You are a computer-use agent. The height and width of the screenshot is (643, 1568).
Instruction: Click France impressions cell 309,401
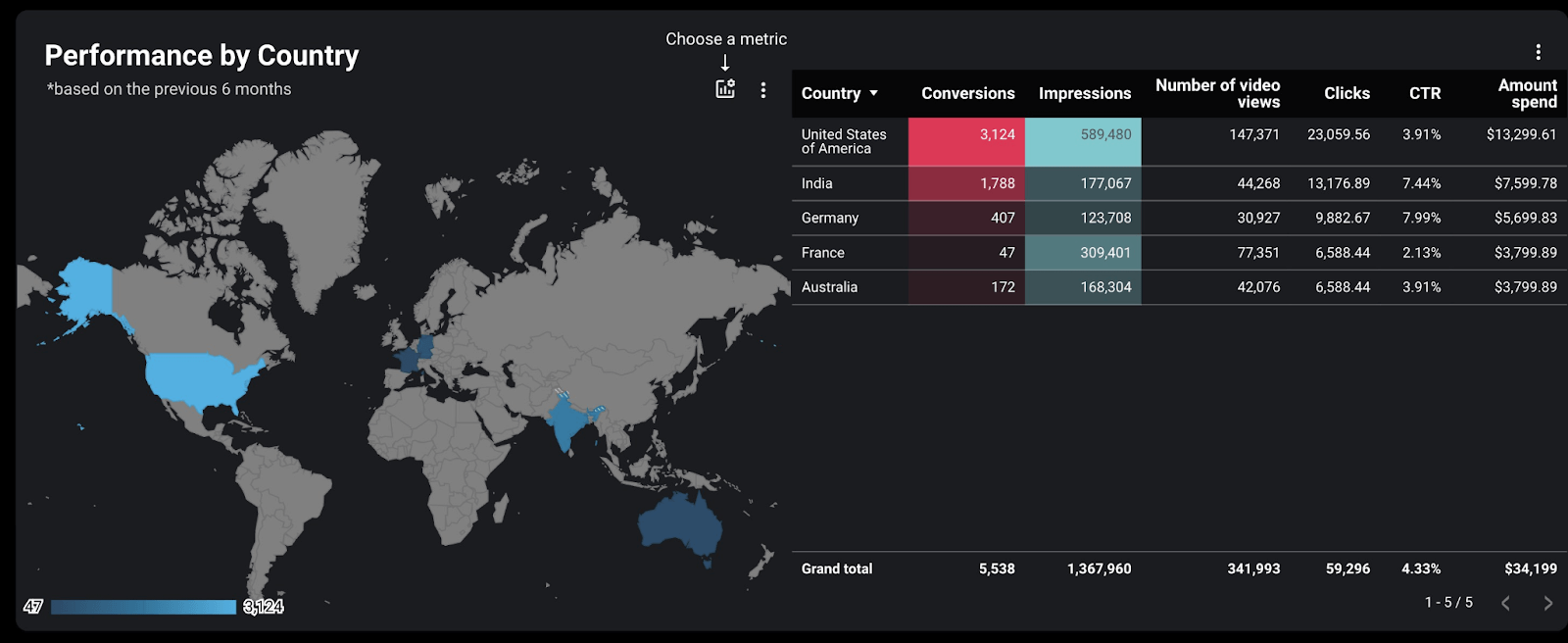click(x=1083, y=253)
